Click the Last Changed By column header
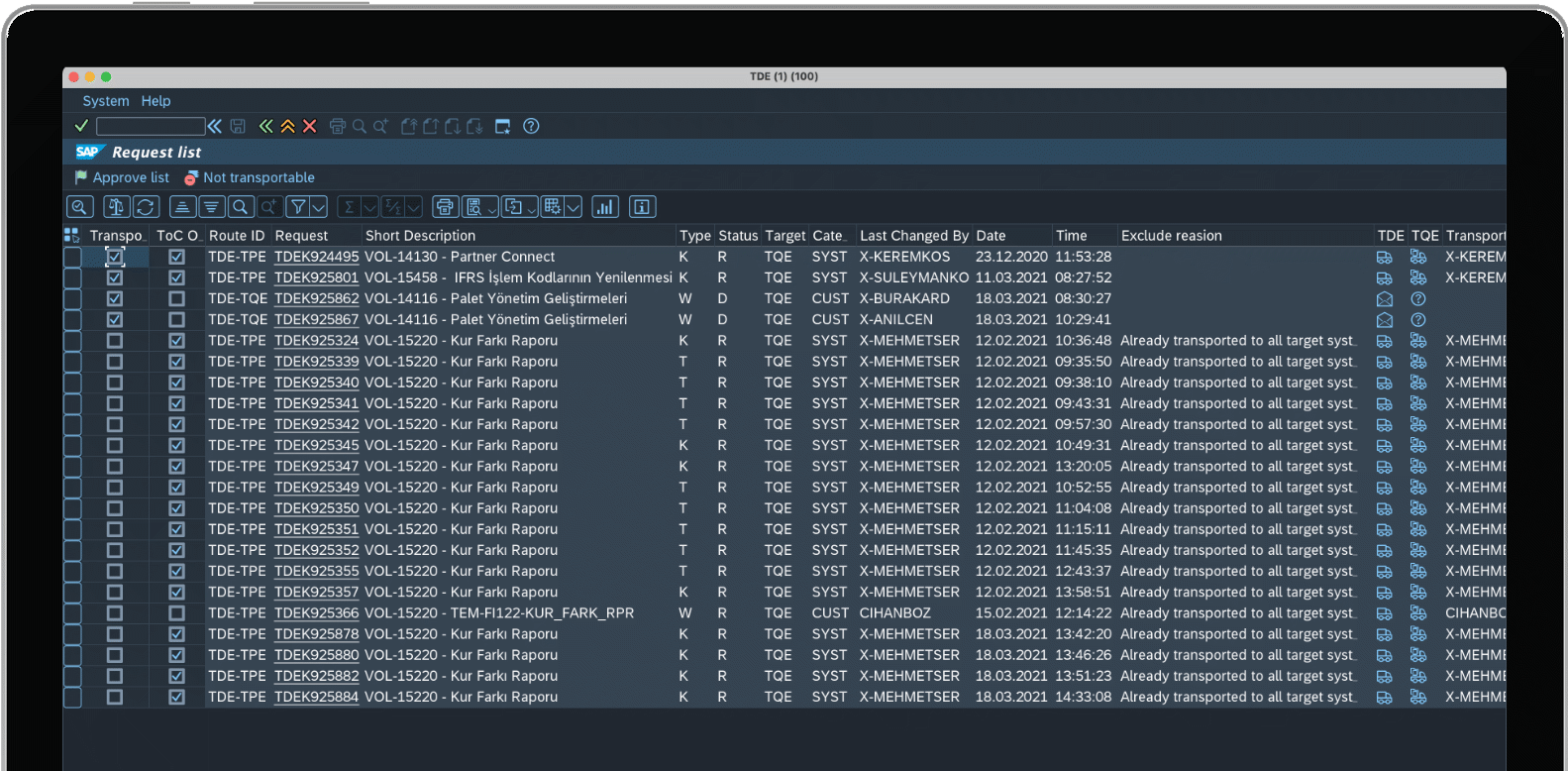 point(914,236)
